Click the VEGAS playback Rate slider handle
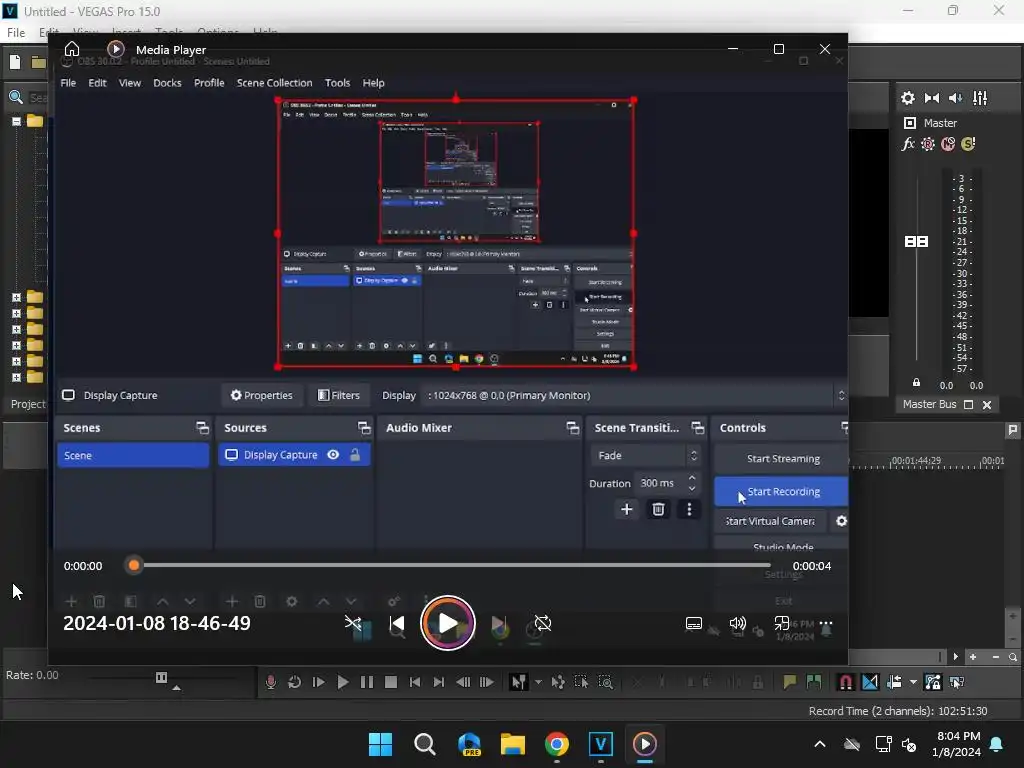Viewport: 1024px width, 768px height. [161, 677]
